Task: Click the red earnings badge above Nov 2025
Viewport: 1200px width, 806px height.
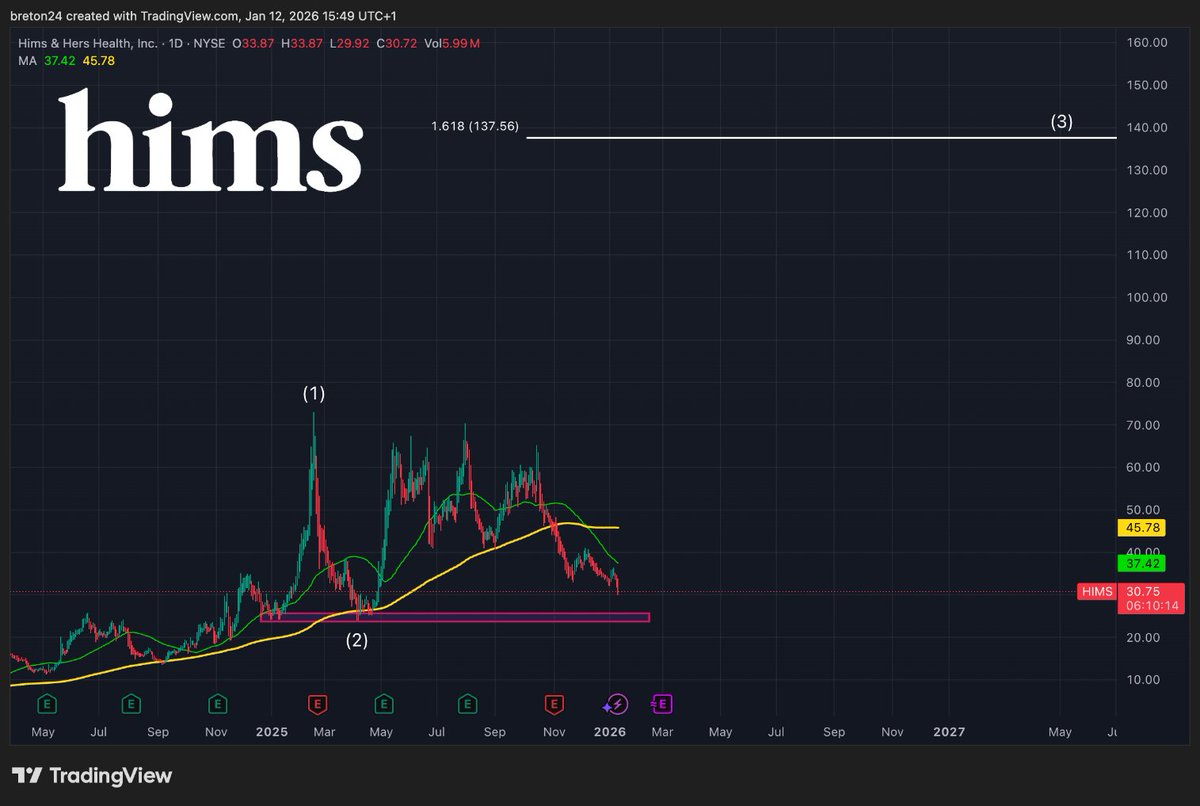Action: click(x=553, y=703)
